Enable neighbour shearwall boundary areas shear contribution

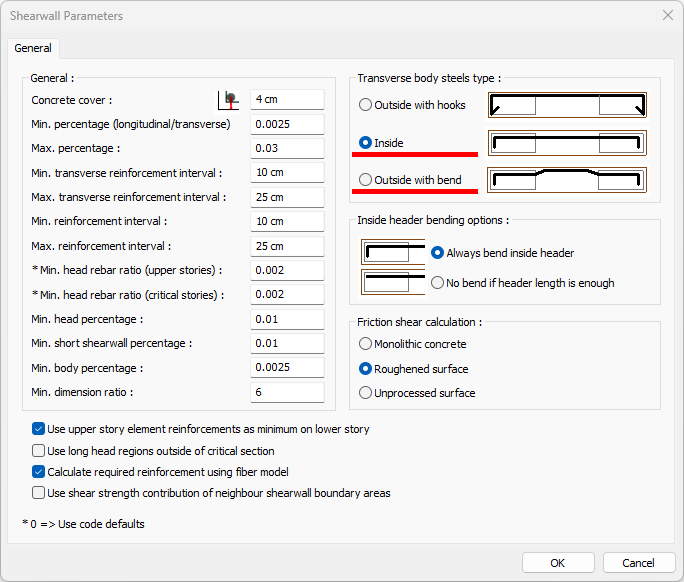[39, 493]
